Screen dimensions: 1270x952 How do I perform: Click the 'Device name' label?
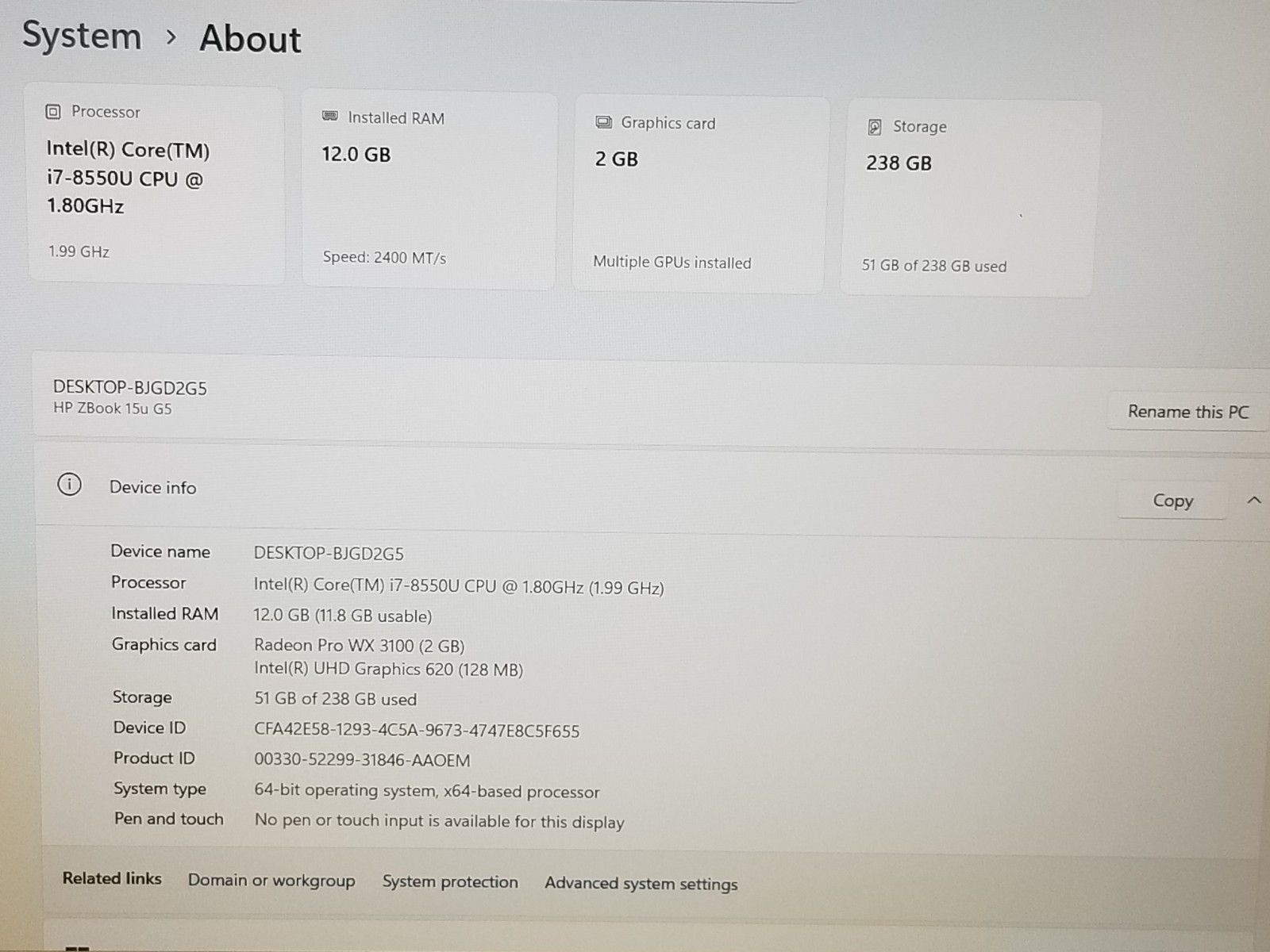160,551
